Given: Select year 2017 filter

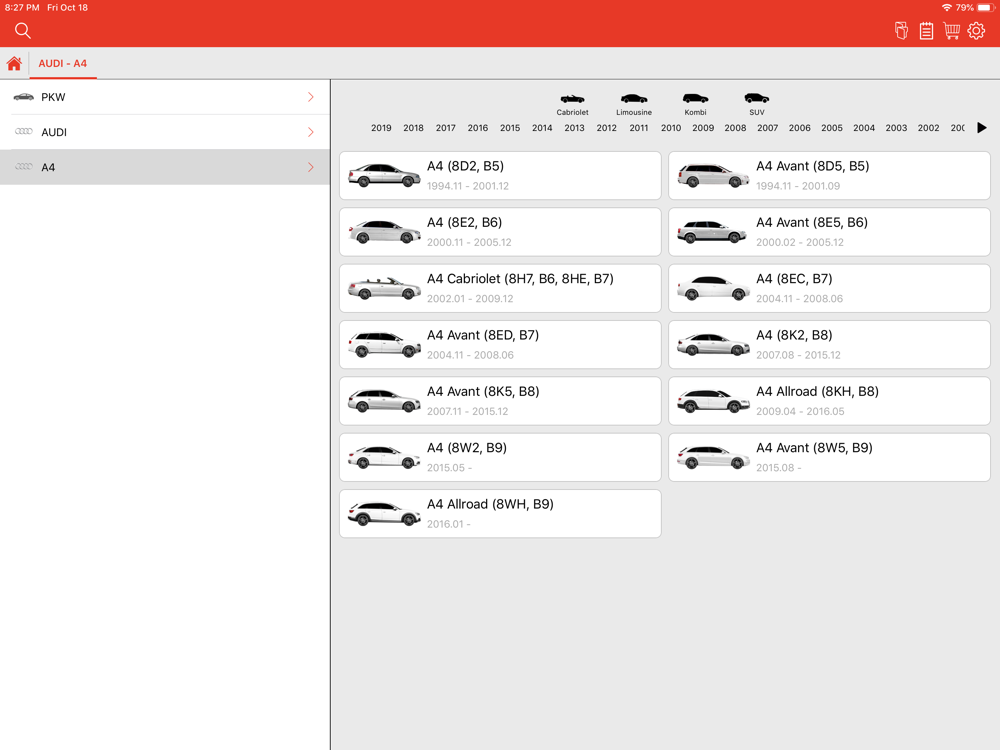Looking at the screenshot, I should point(446,128).
